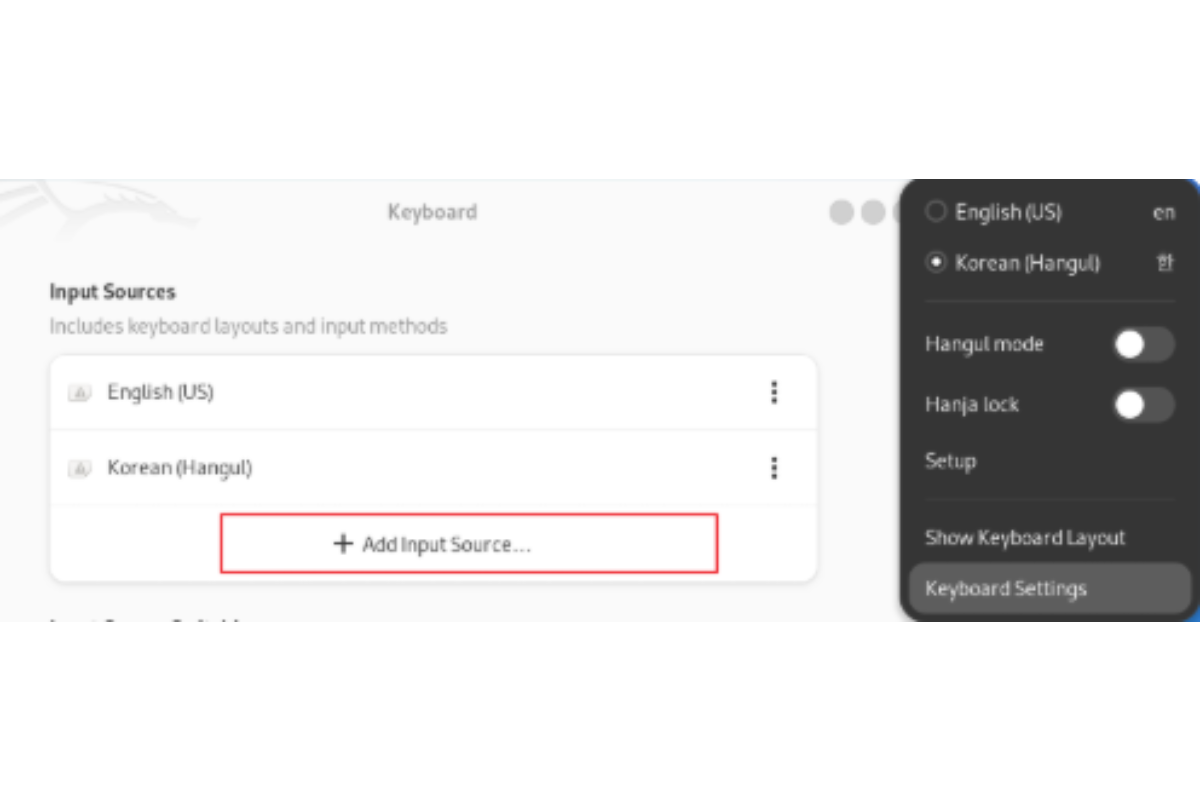Click the Keyboard window title
Viewport: 1200px width, 800px height.
point(432,212)
